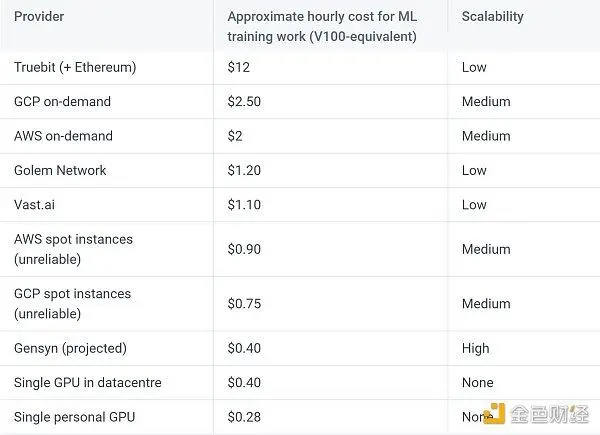Click the GCP on-demand provider cell
Screen dimensions: 600x435
[62, 102]
